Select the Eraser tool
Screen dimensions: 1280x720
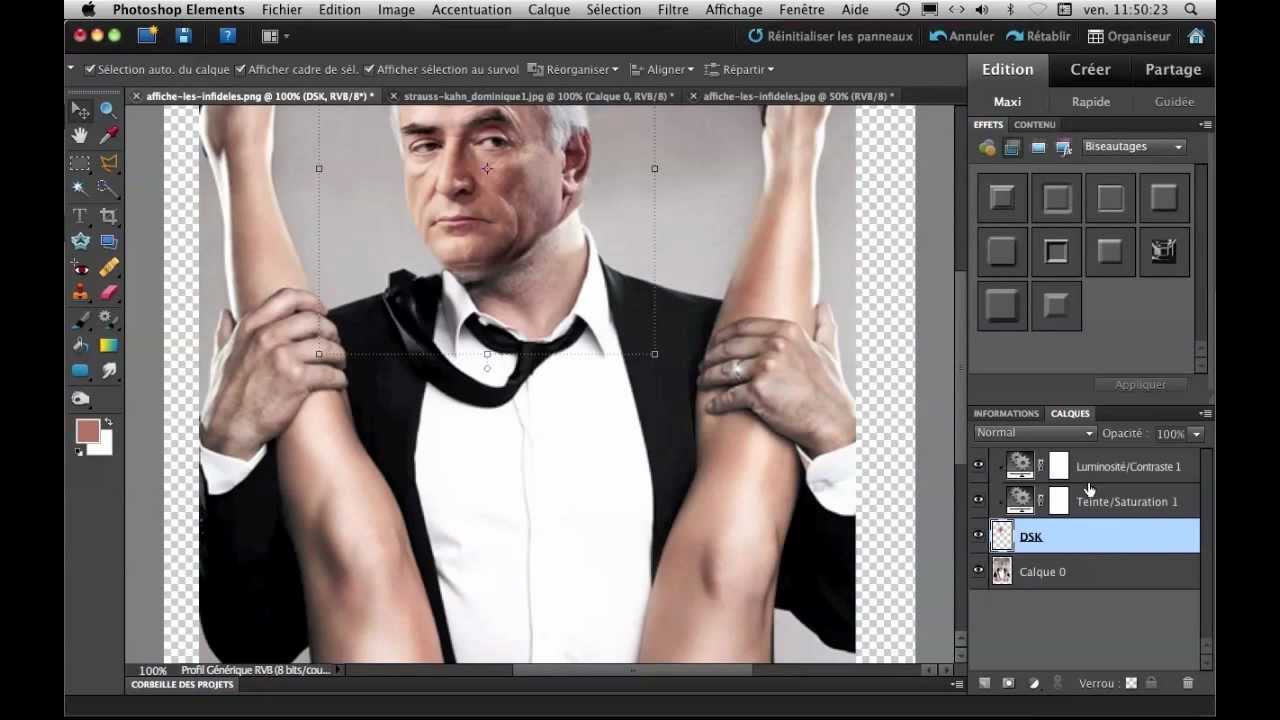[108, 293]
